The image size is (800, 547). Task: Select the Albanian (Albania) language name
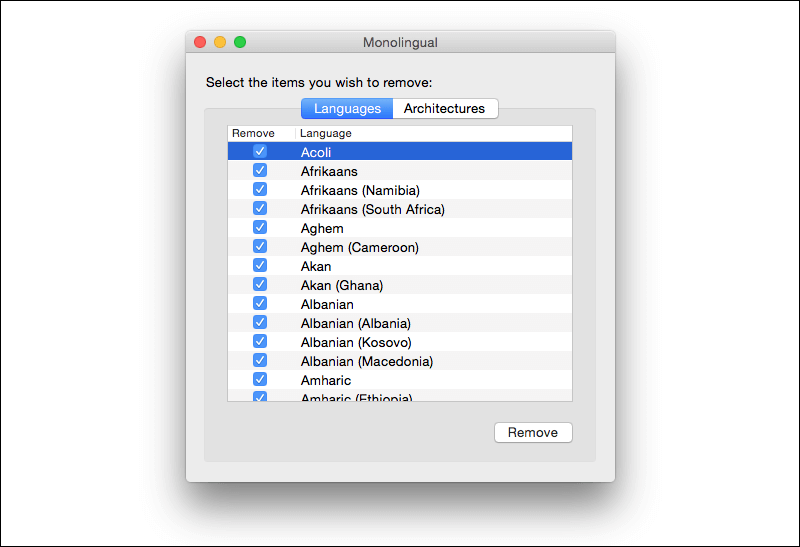(356, 324)
